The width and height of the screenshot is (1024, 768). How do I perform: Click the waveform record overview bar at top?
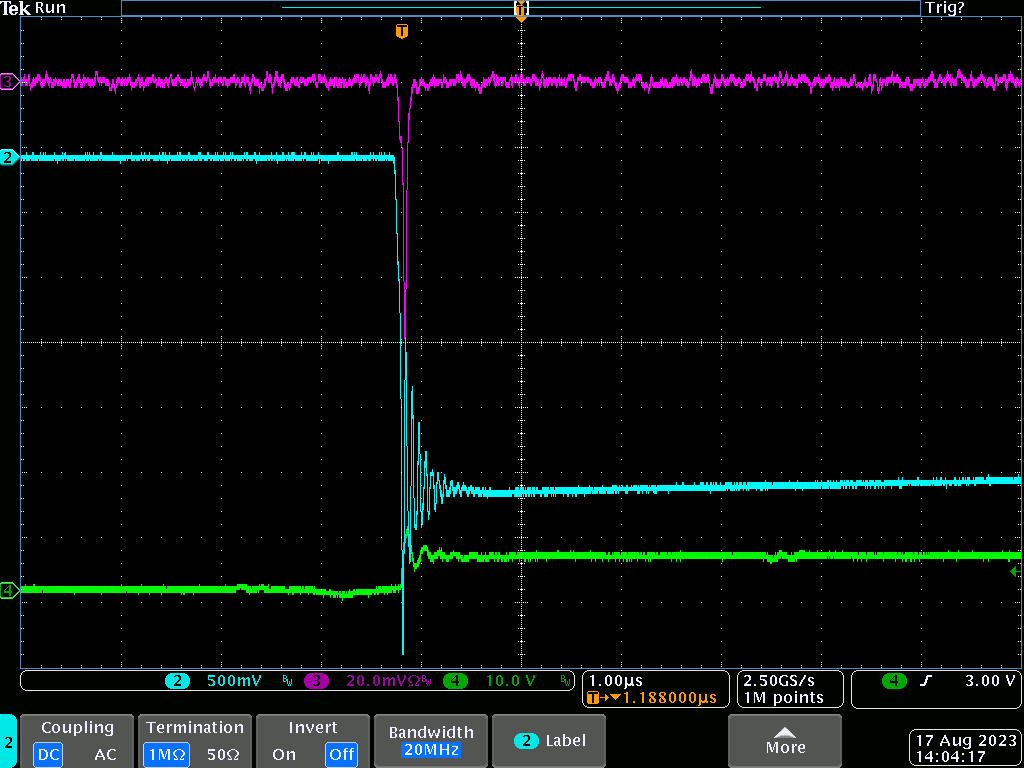pos(520,8)
